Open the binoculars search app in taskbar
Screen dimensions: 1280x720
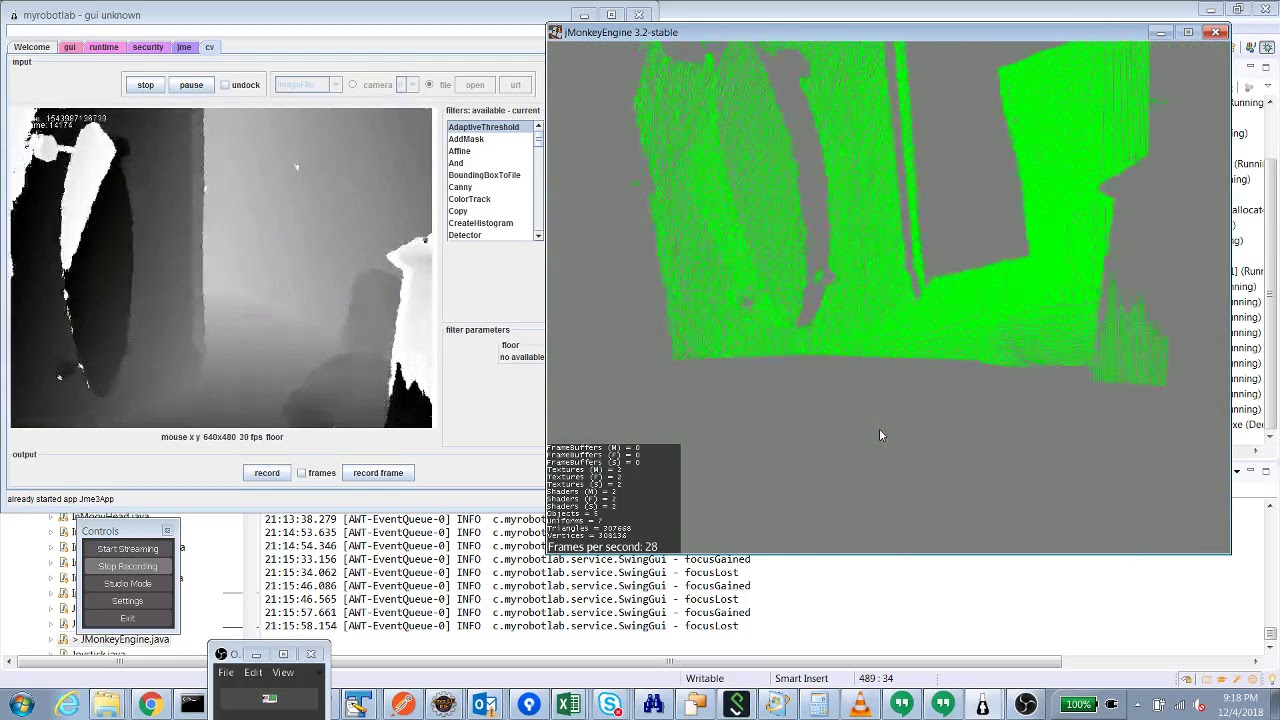pos(653,705)
